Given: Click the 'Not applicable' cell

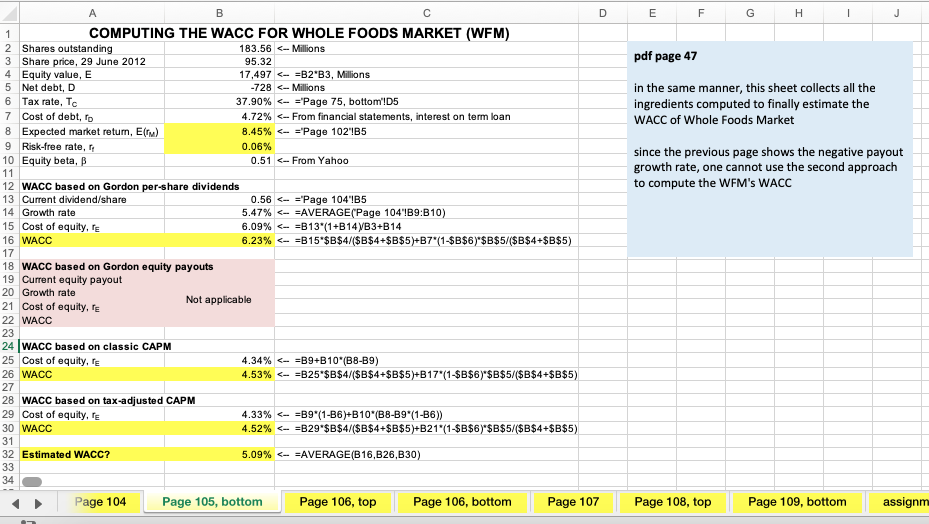Looking at the screenshot, I should pos(219,299).
